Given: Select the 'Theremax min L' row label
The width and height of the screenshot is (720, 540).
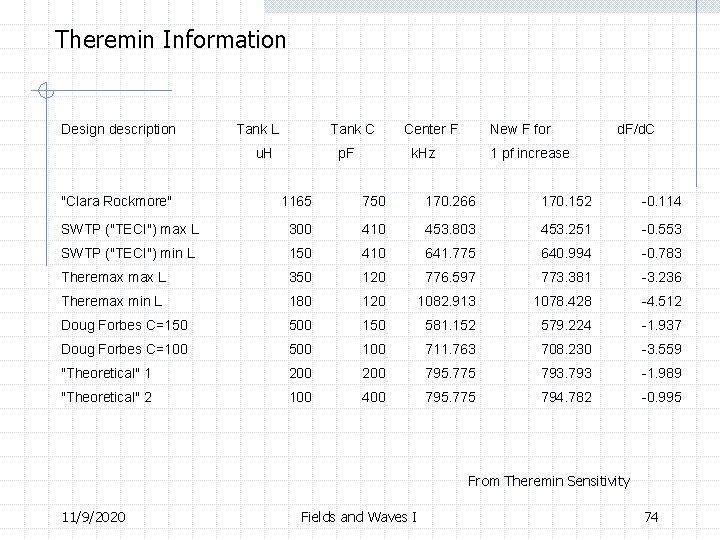Looking at the screenshot, I should 112,301.
